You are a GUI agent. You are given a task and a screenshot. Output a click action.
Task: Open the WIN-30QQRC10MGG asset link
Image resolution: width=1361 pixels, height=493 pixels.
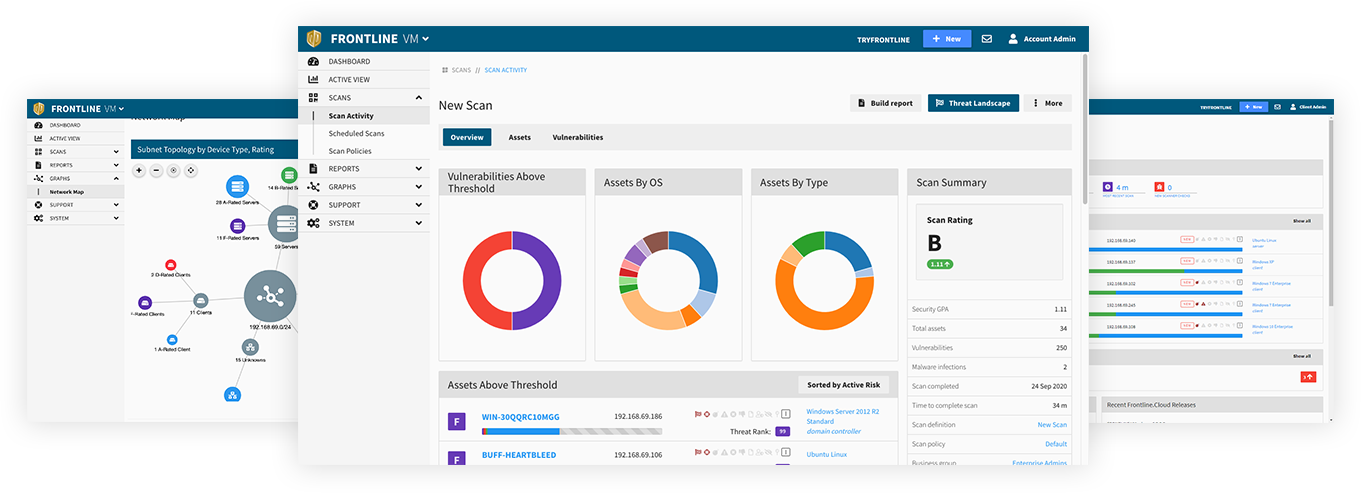point(519,416)
